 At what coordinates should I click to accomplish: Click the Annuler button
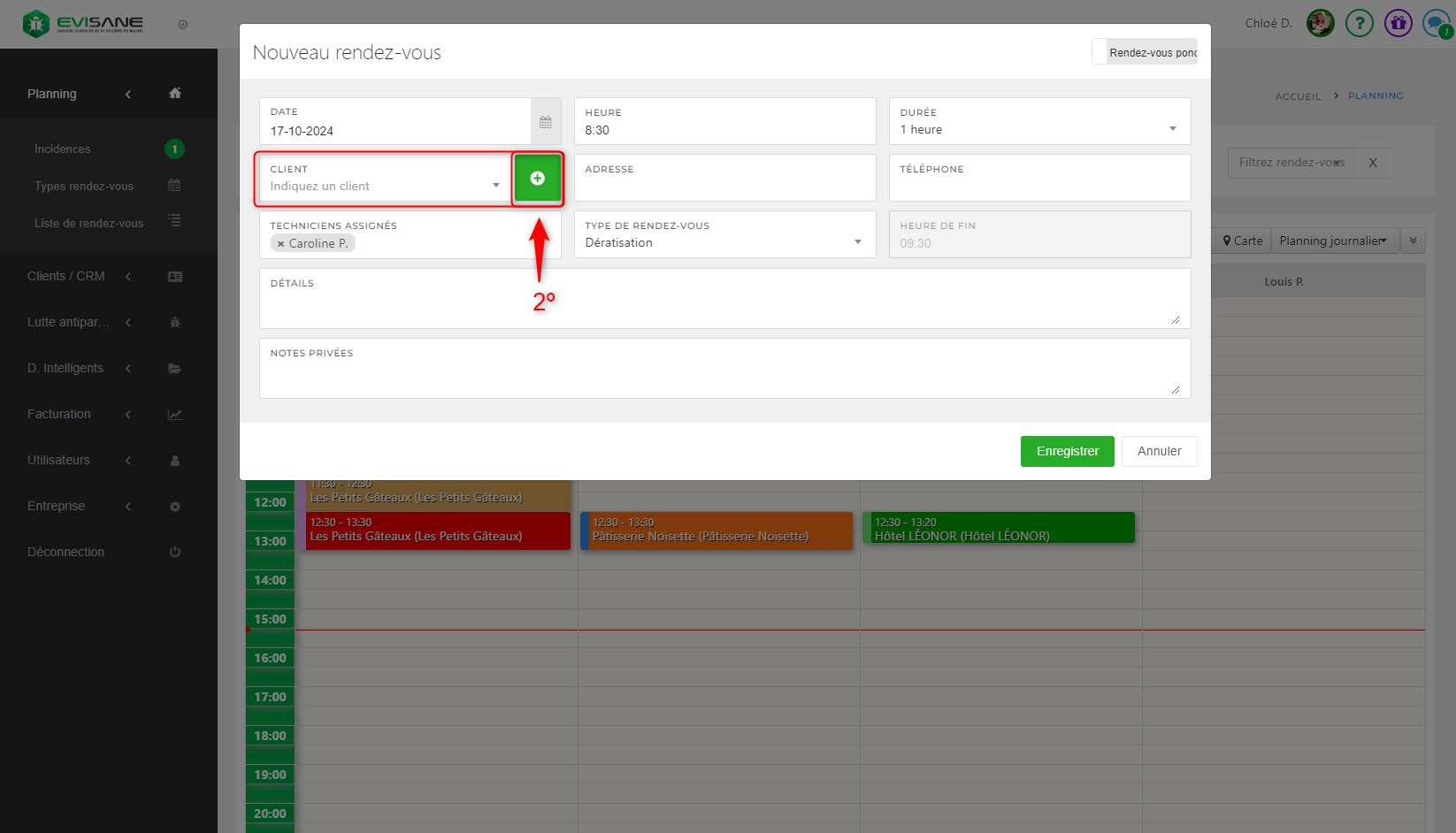1159,451
